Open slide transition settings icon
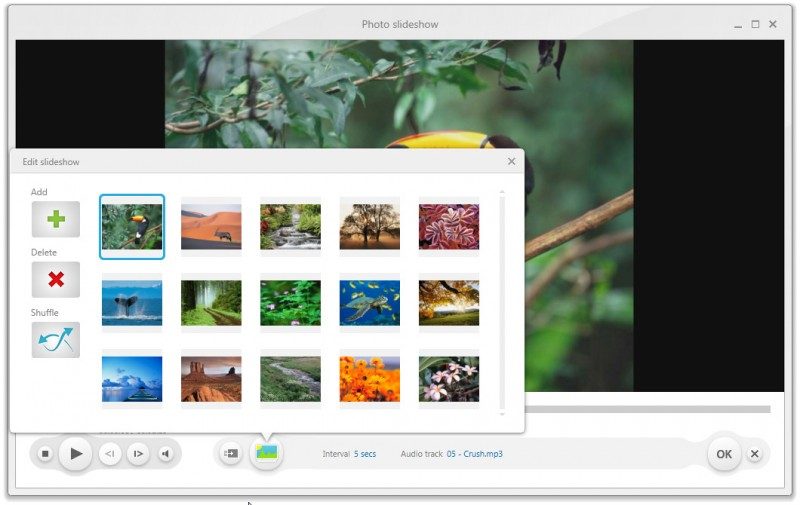 pyautogui.click(x=231, y=453)
